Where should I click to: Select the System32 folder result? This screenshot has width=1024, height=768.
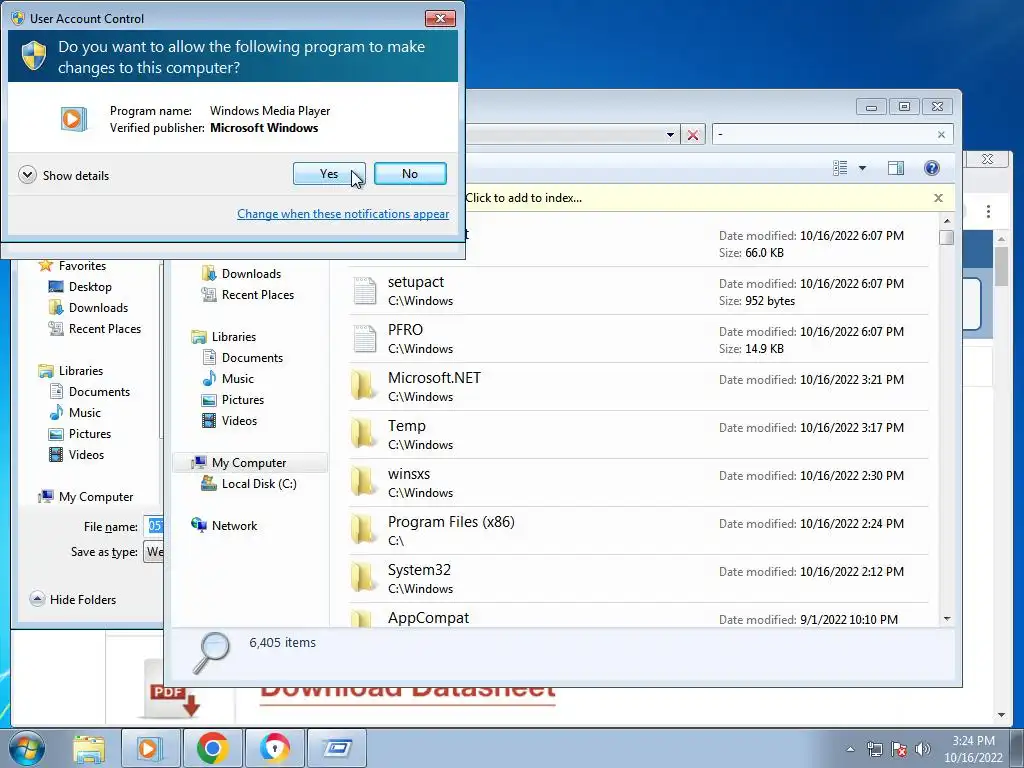(638, 579)
